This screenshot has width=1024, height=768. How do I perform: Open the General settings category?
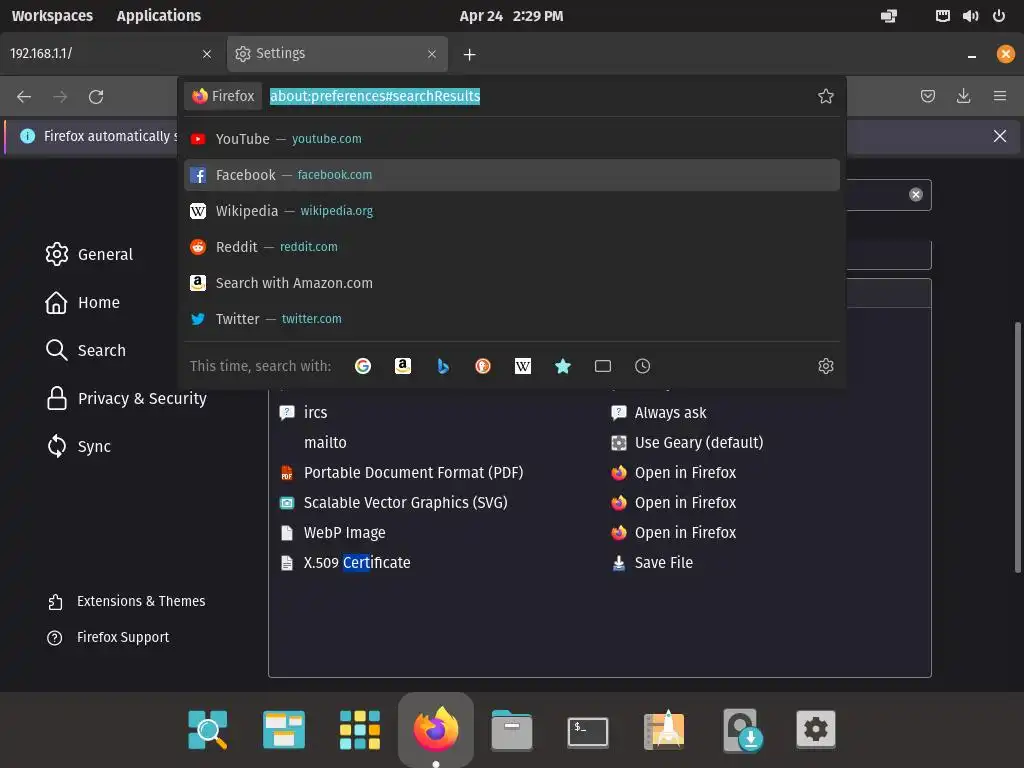coord(89,254)
